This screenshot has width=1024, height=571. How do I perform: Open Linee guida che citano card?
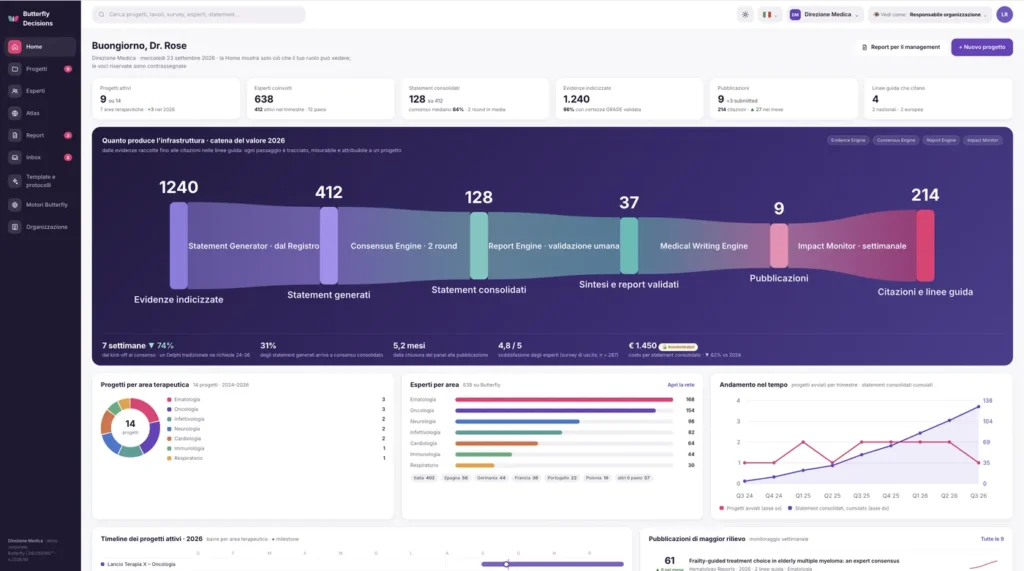point(938,99)
